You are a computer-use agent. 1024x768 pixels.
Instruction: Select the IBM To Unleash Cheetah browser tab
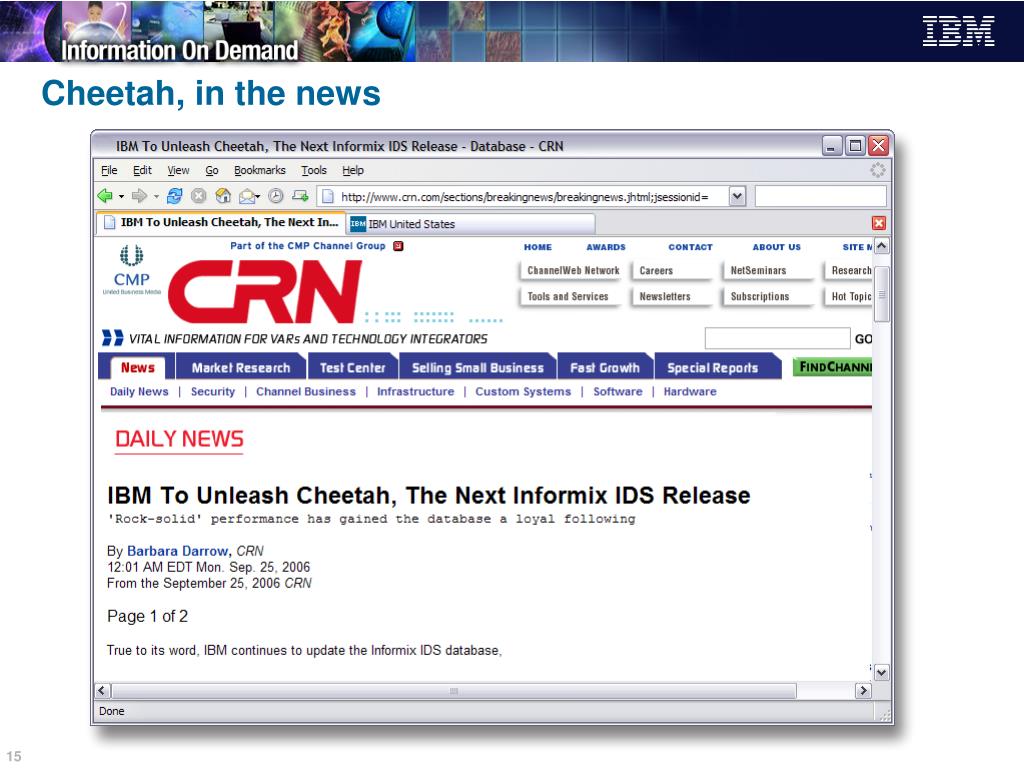coord(221,223)
